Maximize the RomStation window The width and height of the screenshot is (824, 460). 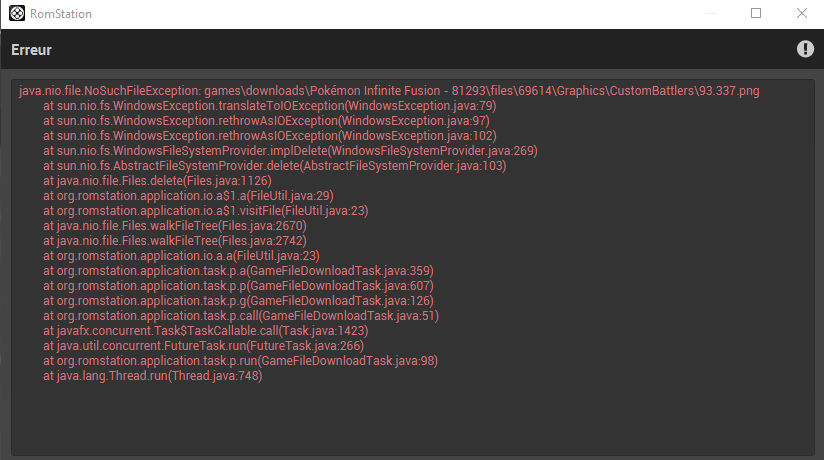[756, 14]
